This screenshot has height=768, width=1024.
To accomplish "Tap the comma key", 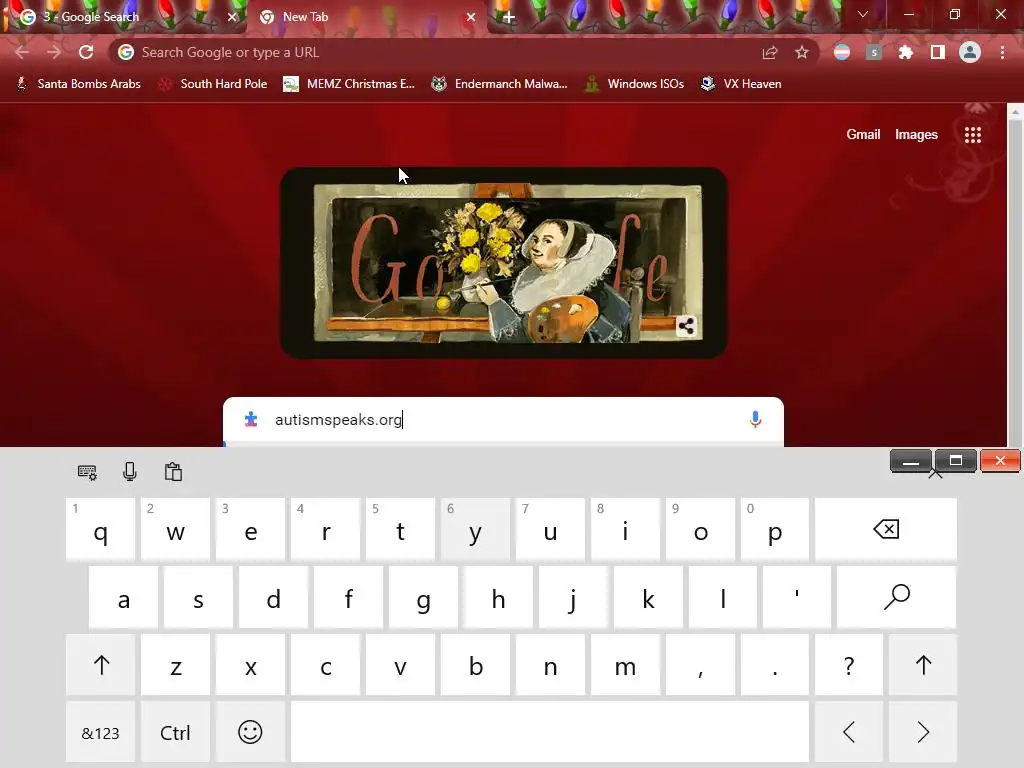I will 700,665.
